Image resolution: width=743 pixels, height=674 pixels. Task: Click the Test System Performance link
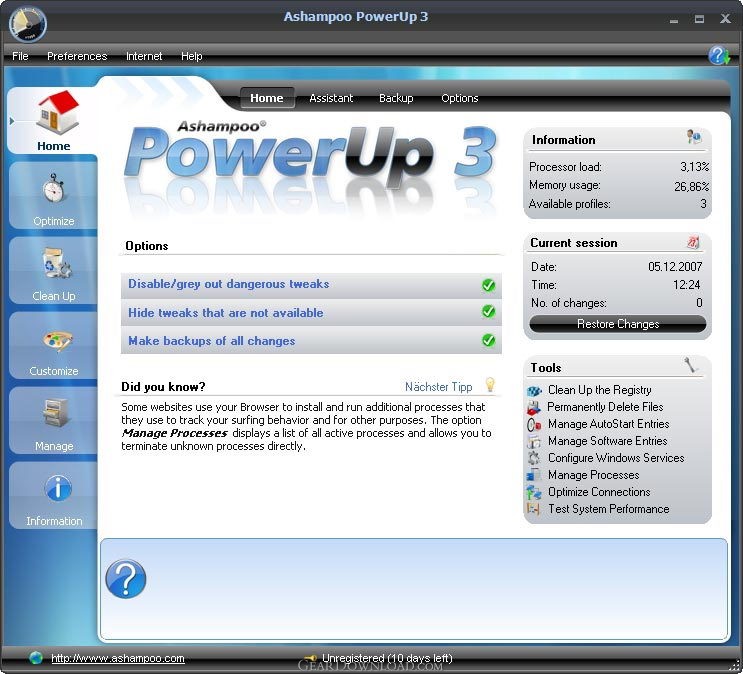608,509
